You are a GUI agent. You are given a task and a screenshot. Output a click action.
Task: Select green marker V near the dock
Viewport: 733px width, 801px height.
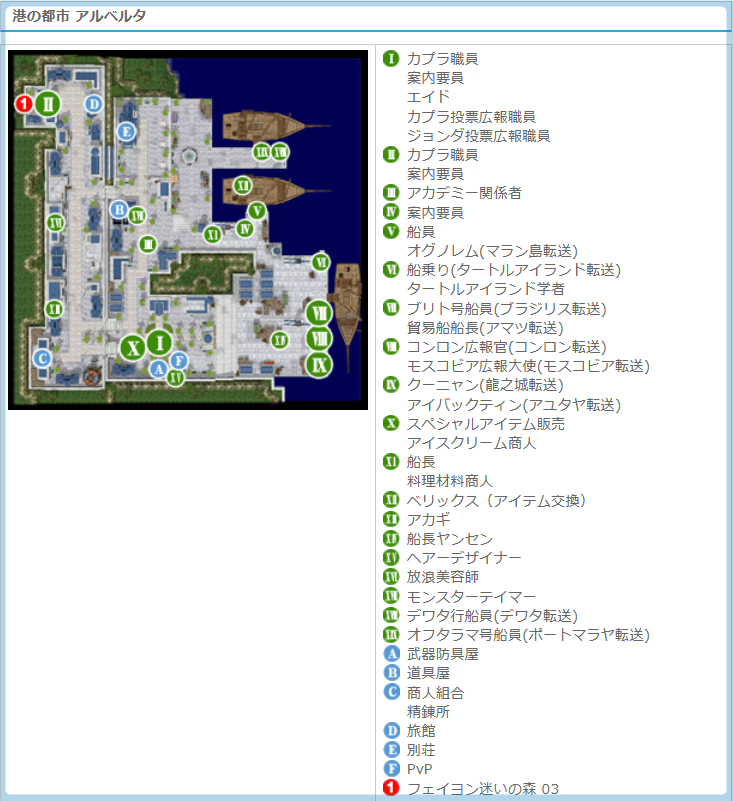pos(257,210)
